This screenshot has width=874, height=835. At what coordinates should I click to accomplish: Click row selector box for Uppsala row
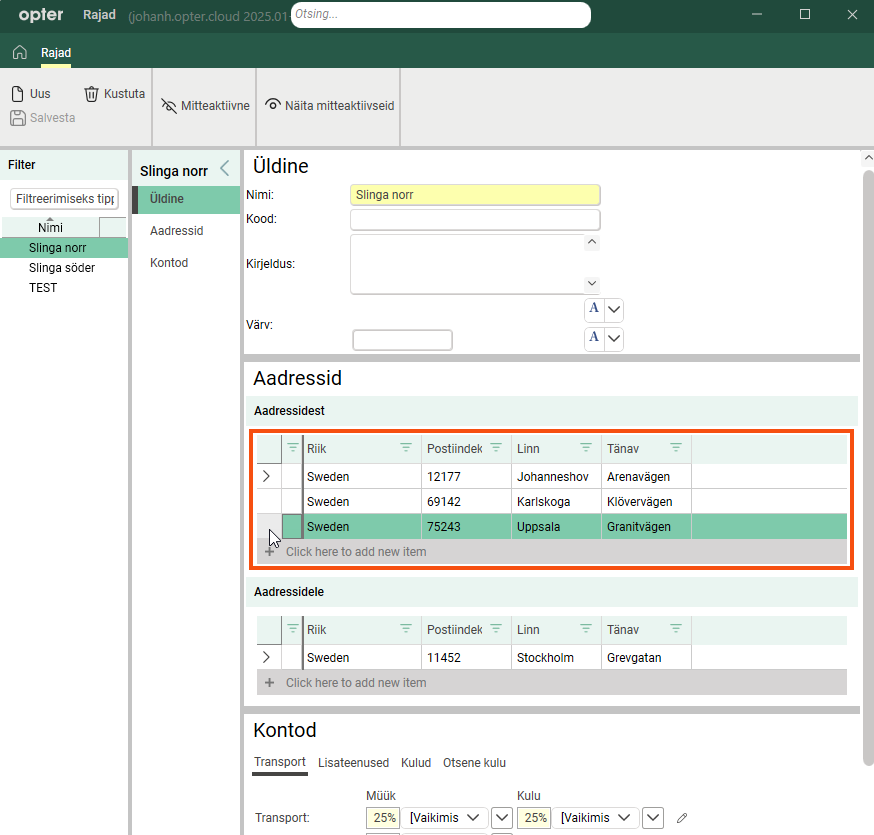[x=292, y=527]
